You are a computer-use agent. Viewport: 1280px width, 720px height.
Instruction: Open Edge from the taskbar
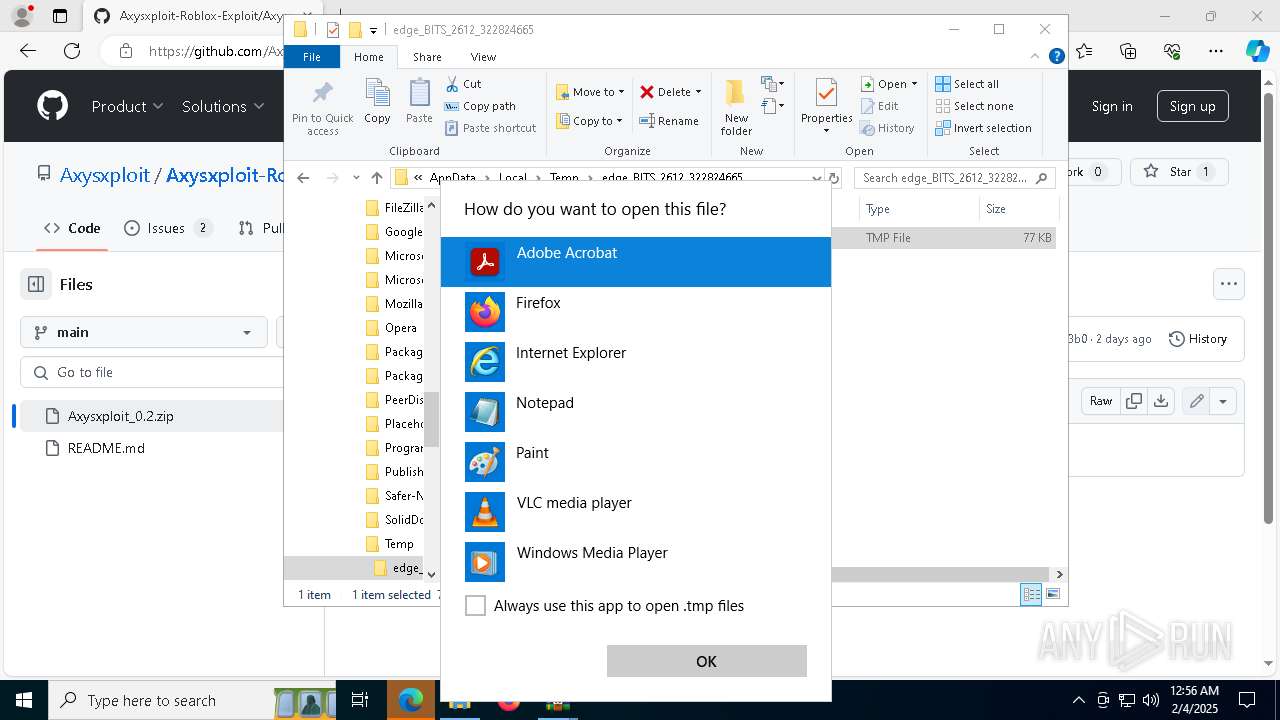pyautogui.click(x=411, y=701)
